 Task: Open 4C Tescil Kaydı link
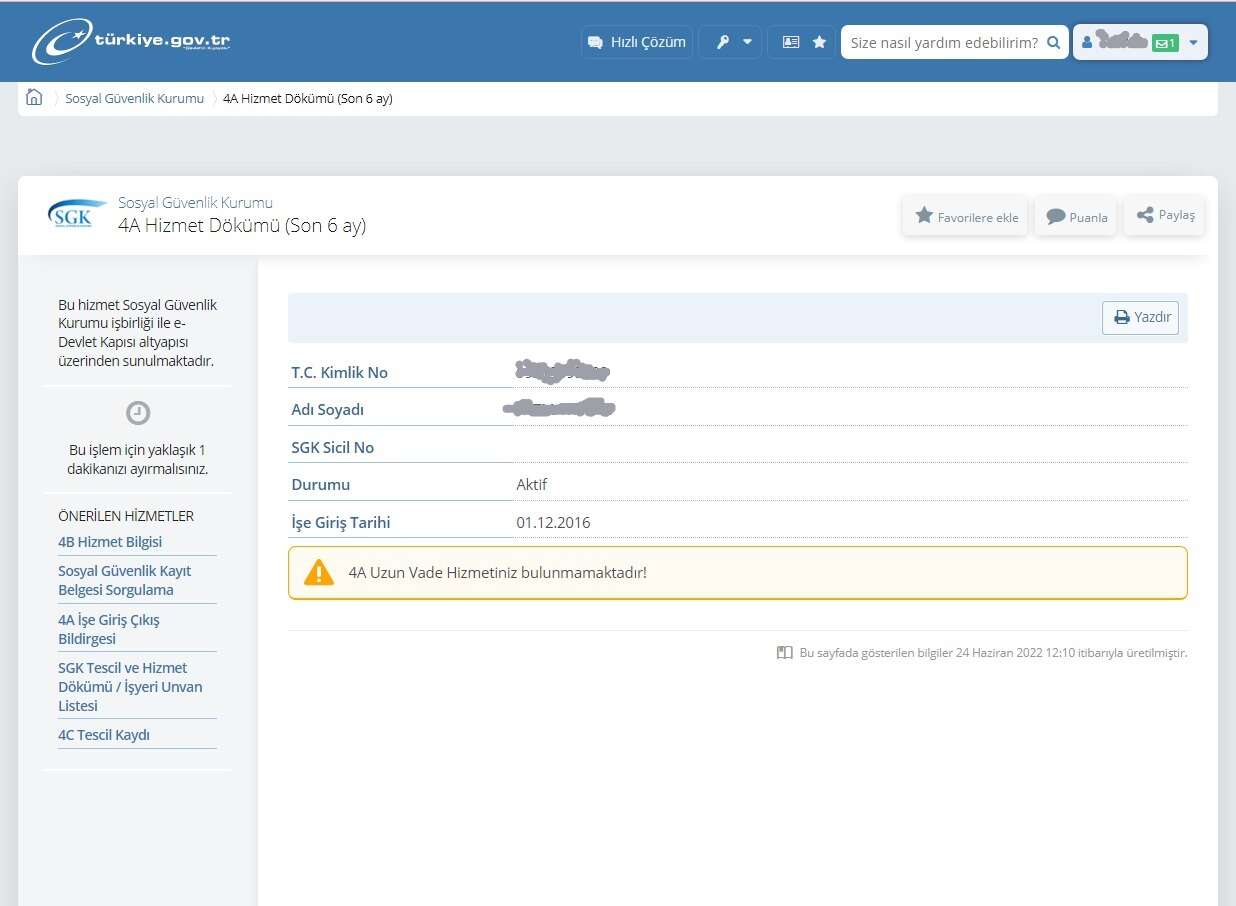(x=104, y=735)
